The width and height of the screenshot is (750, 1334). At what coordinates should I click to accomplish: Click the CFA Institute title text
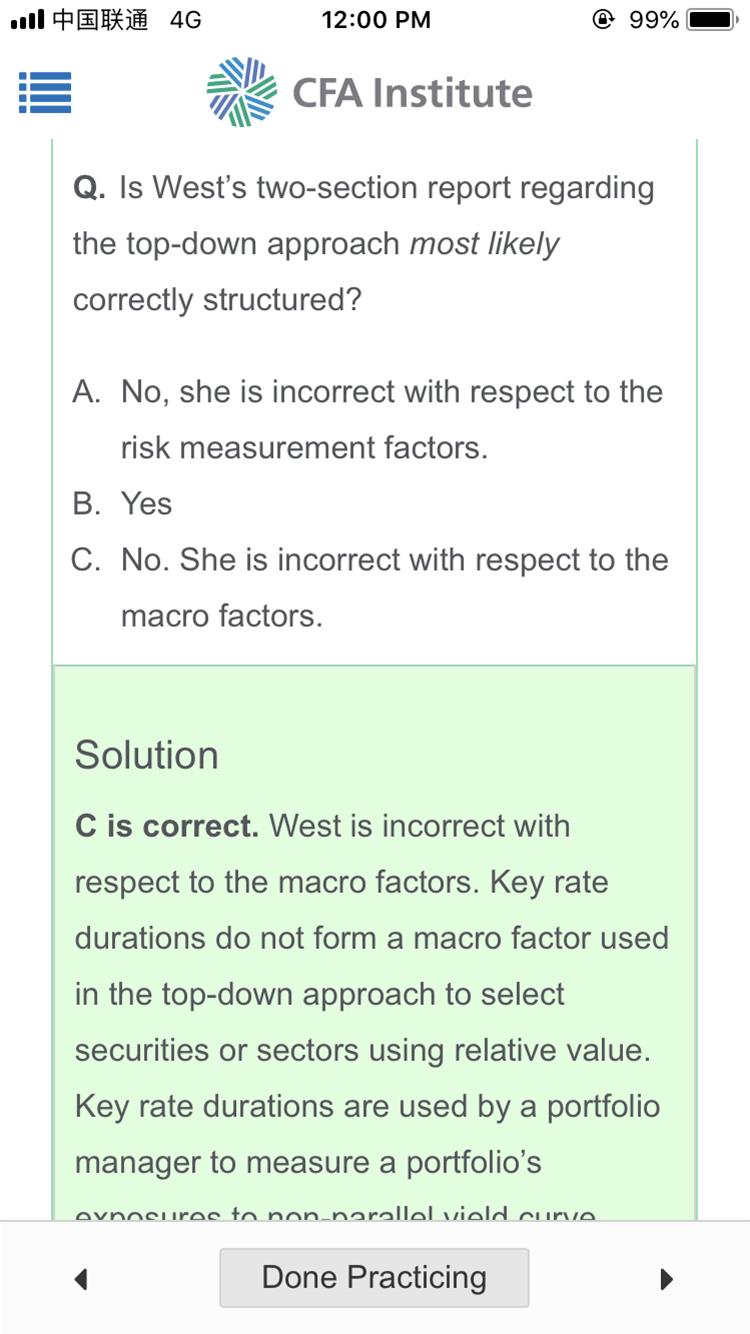tap(412, 94)
